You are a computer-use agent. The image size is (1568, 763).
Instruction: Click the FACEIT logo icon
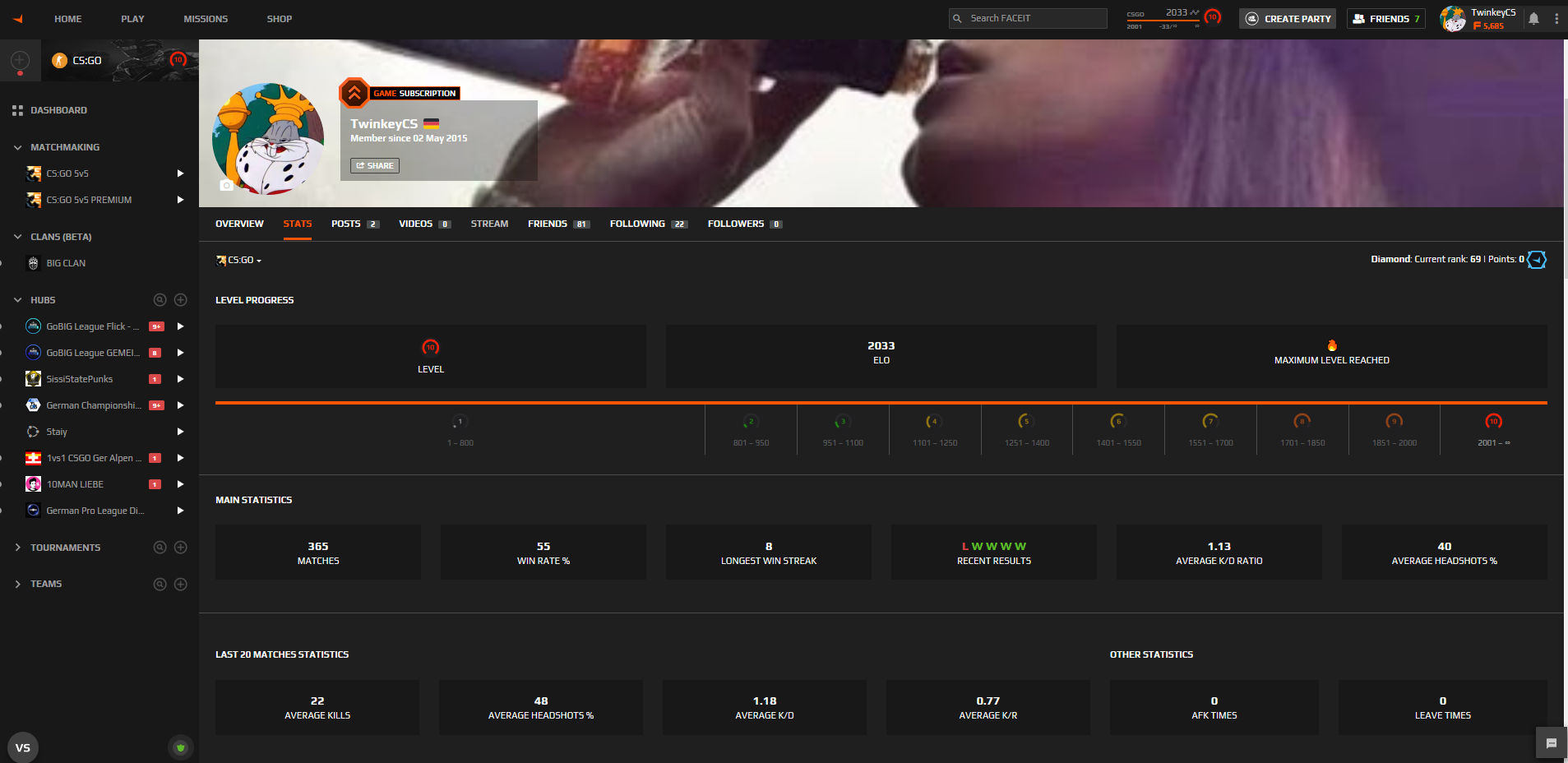click(17, 19)
